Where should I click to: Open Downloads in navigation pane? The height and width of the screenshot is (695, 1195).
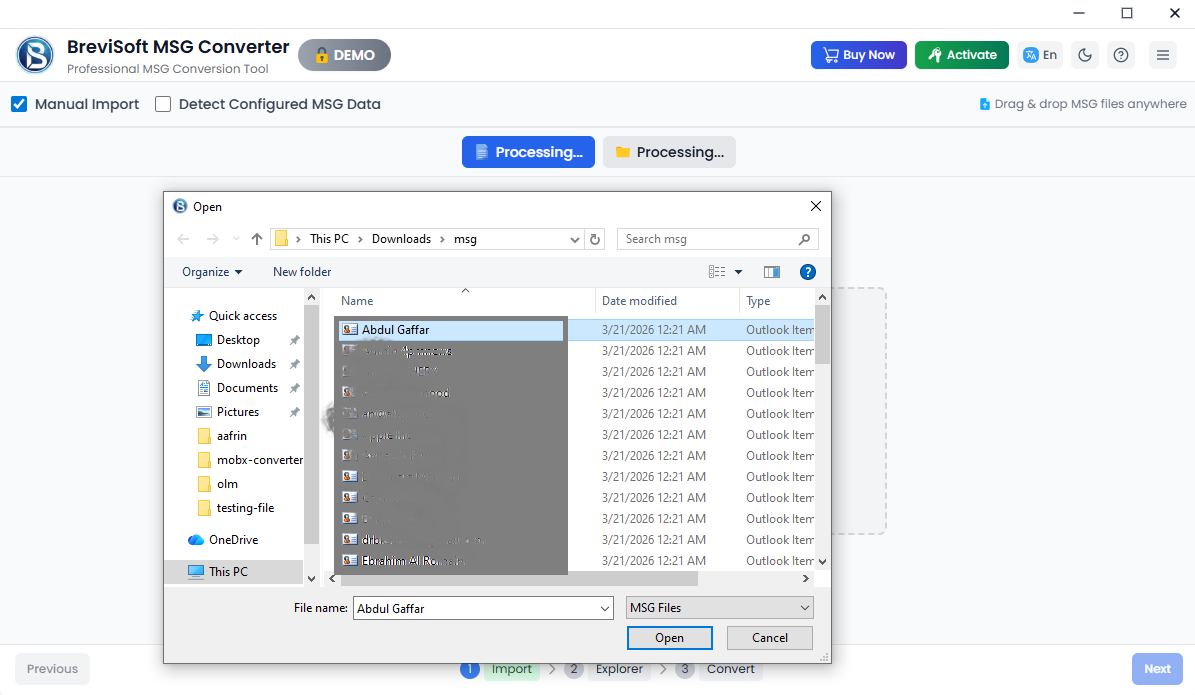(245, 364)
